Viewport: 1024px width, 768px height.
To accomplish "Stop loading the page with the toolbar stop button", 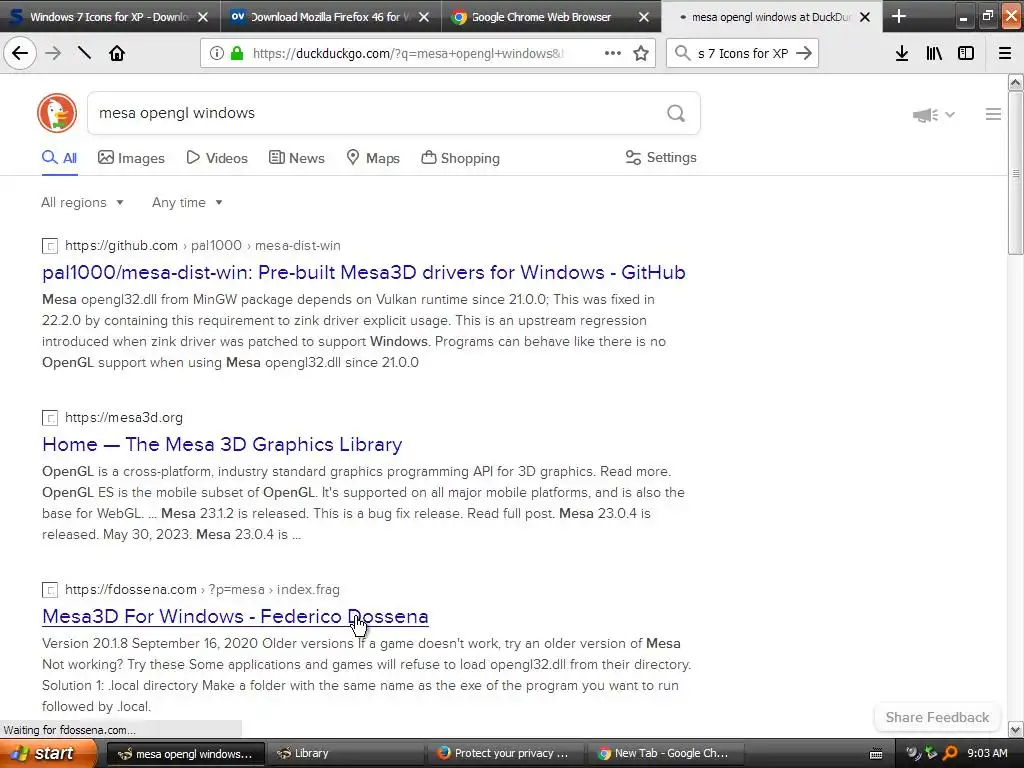I will click(x=84, y=53).
